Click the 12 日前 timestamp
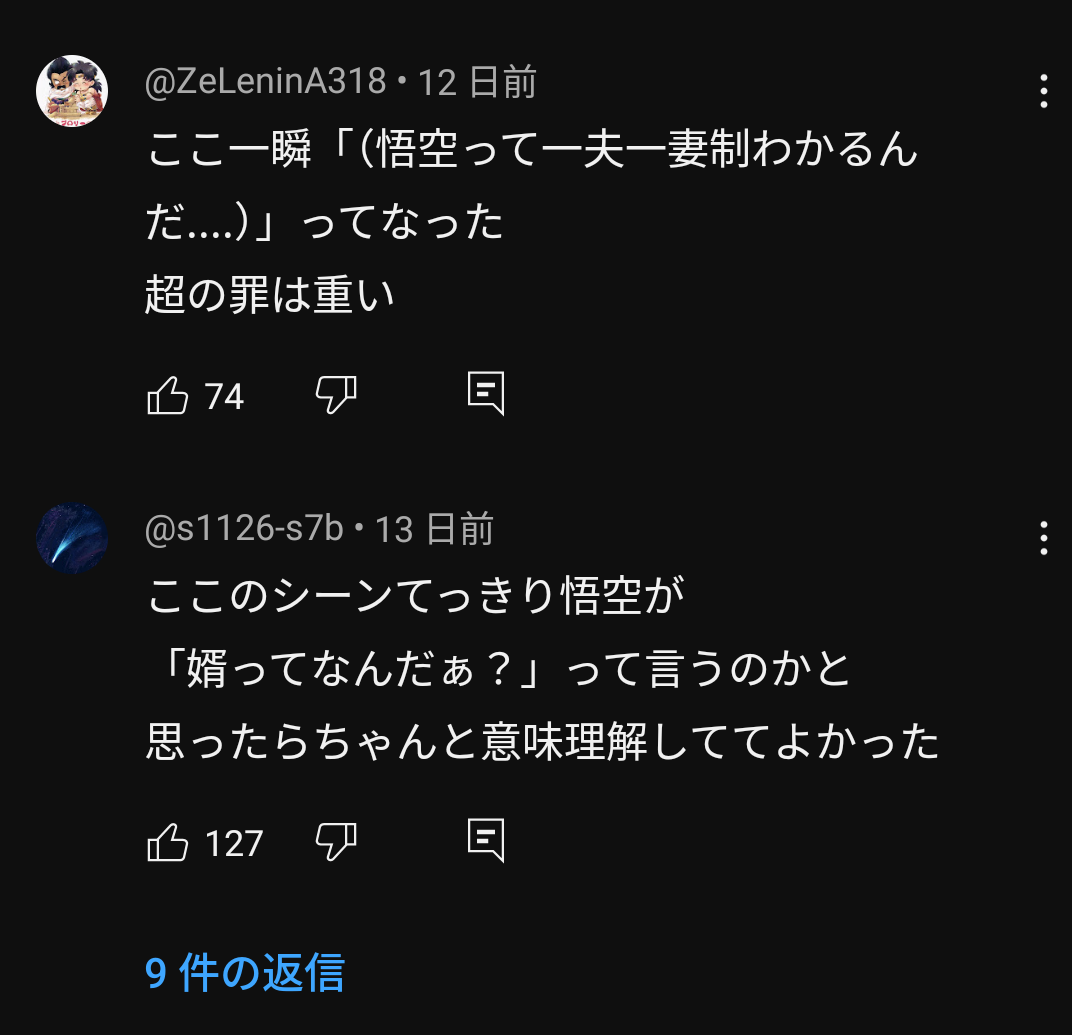Viewport: 1072px width, 1035px height. 477,82
